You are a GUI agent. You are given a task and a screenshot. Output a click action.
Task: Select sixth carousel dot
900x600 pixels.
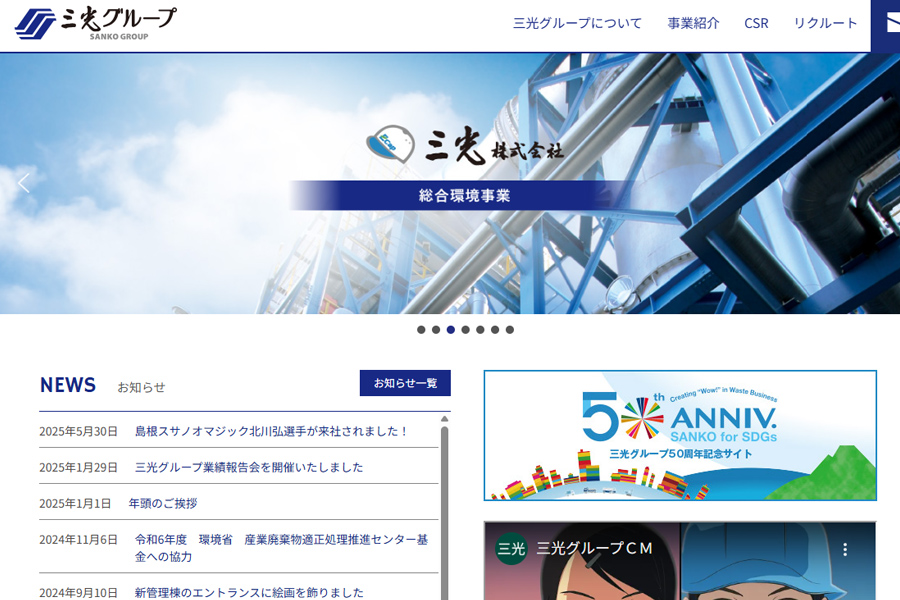[x=495, y=330]
